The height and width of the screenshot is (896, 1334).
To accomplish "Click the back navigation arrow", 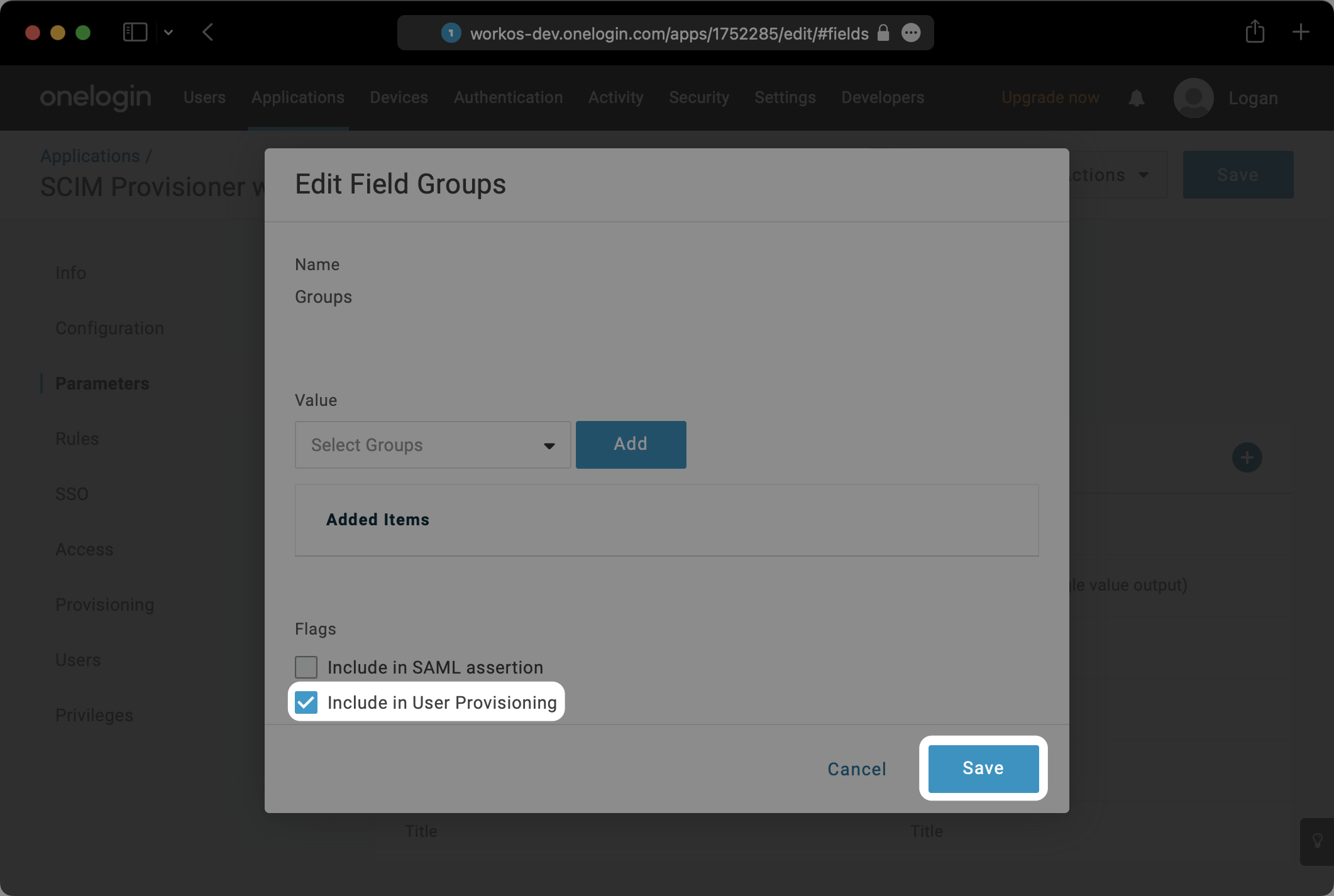I will pos(207,33).
